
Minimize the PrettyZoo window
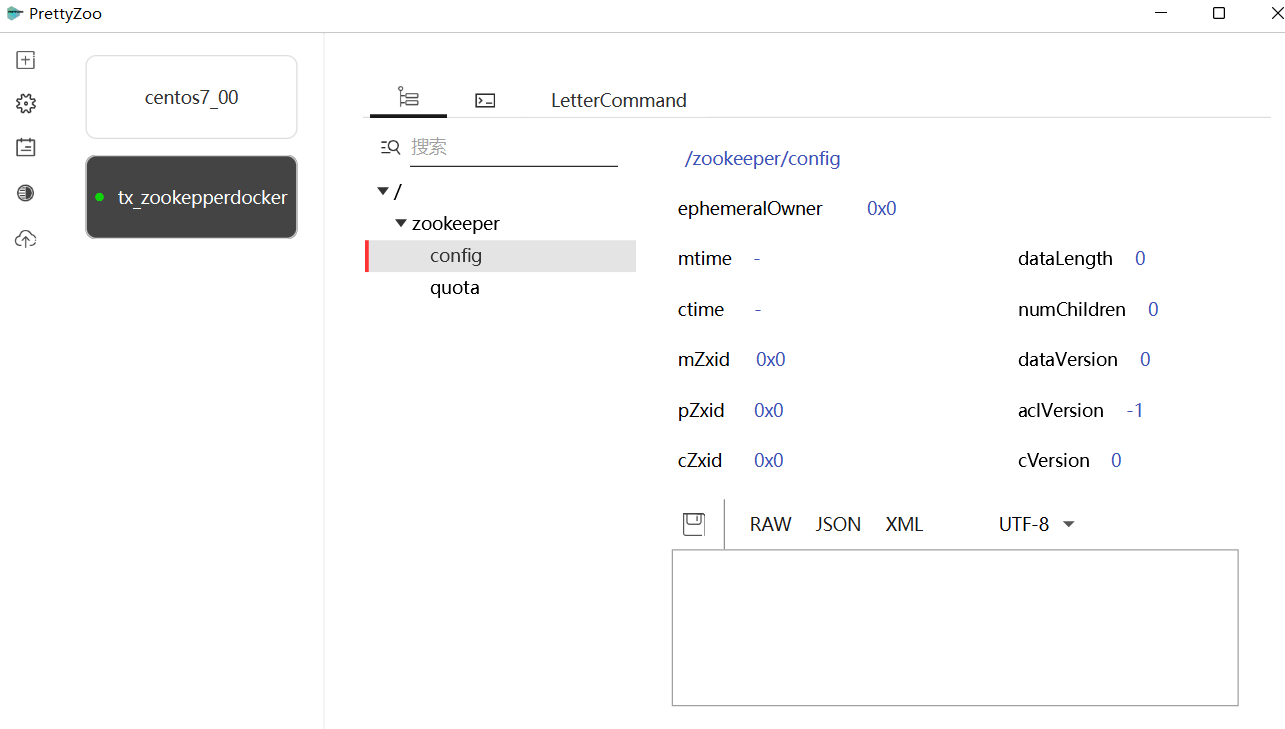pyautogui.click(x=1161, y=13)
